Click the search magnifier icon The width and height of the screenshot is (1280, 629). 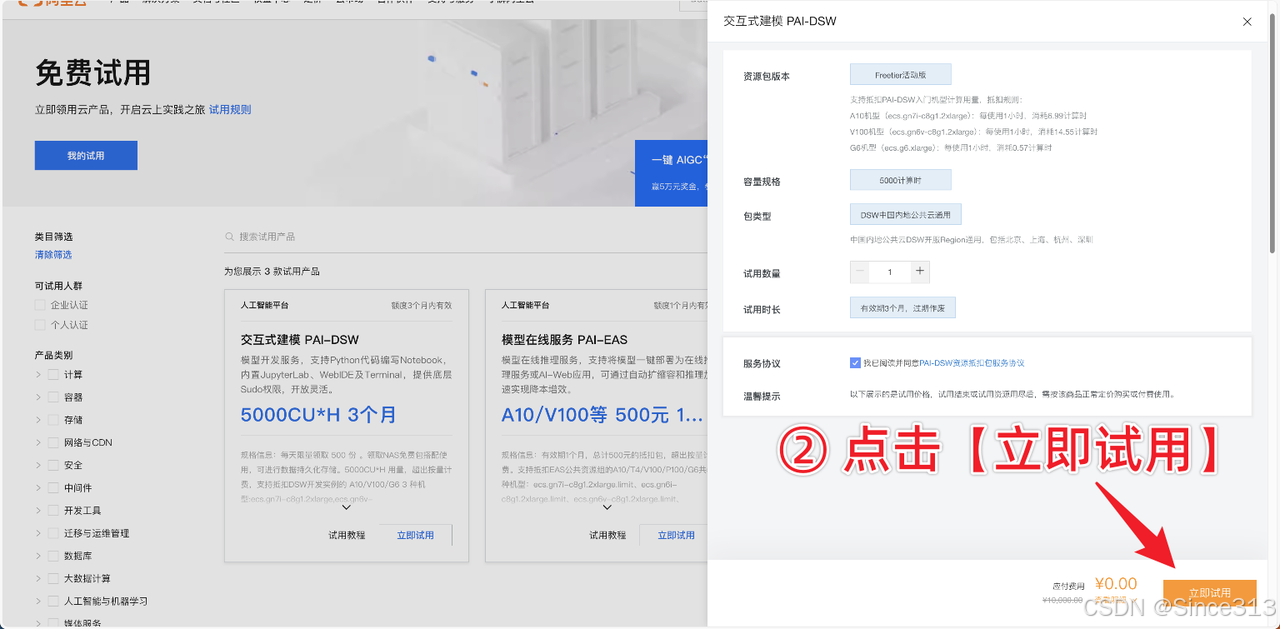click(230, 237)
